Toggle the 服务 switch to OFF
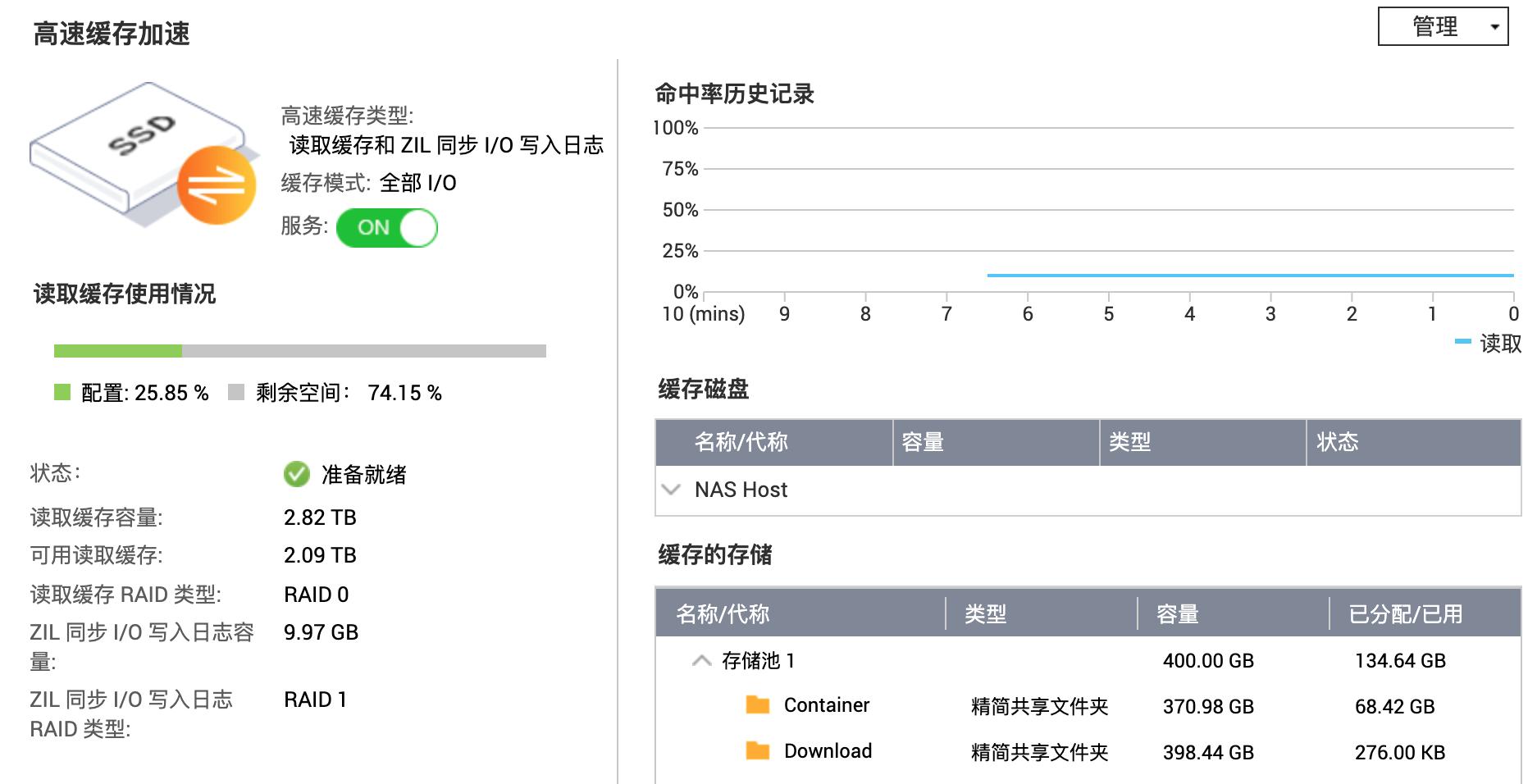Screen dimensions: 1537x784 point(385,227)
